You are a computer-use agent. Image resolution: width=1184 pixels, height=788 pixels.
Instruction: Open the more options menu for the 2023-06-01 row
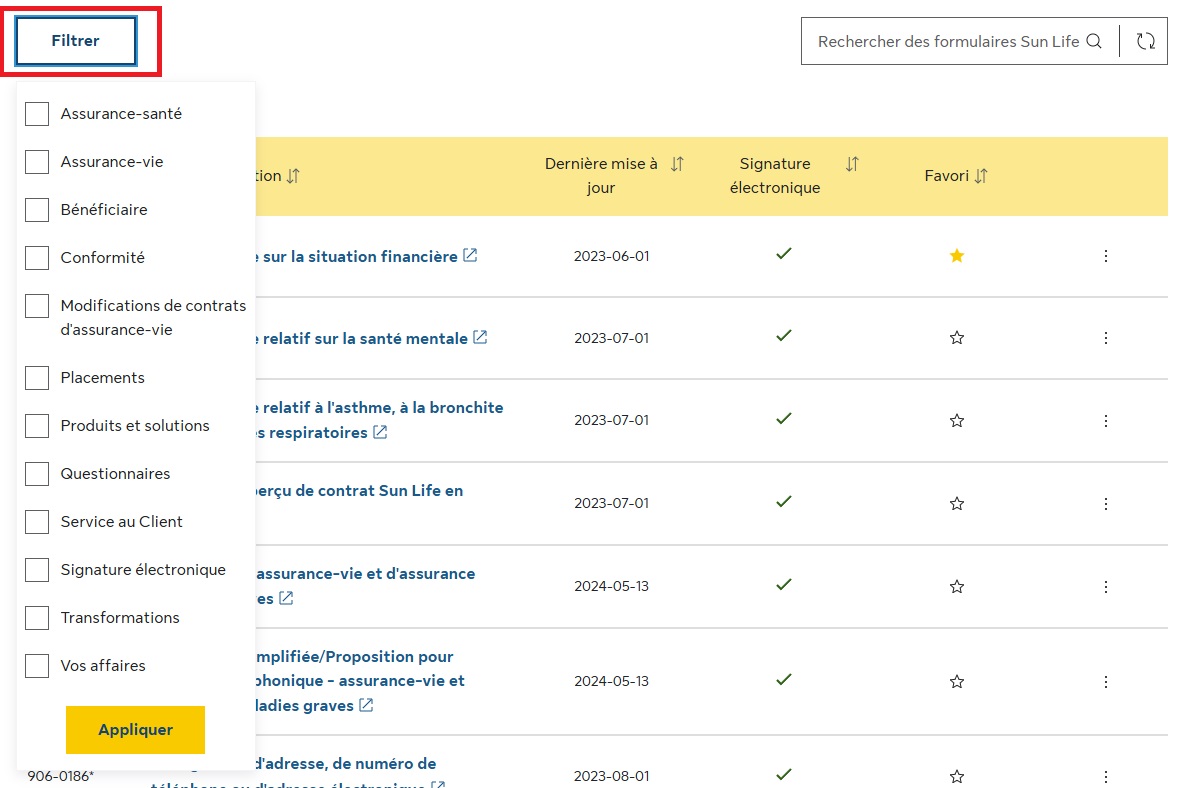pos(1105,256)
